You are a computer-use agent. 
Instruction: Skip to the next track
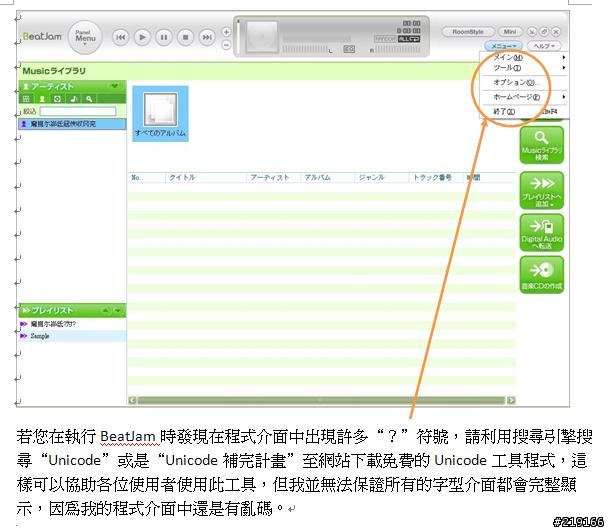207,37
